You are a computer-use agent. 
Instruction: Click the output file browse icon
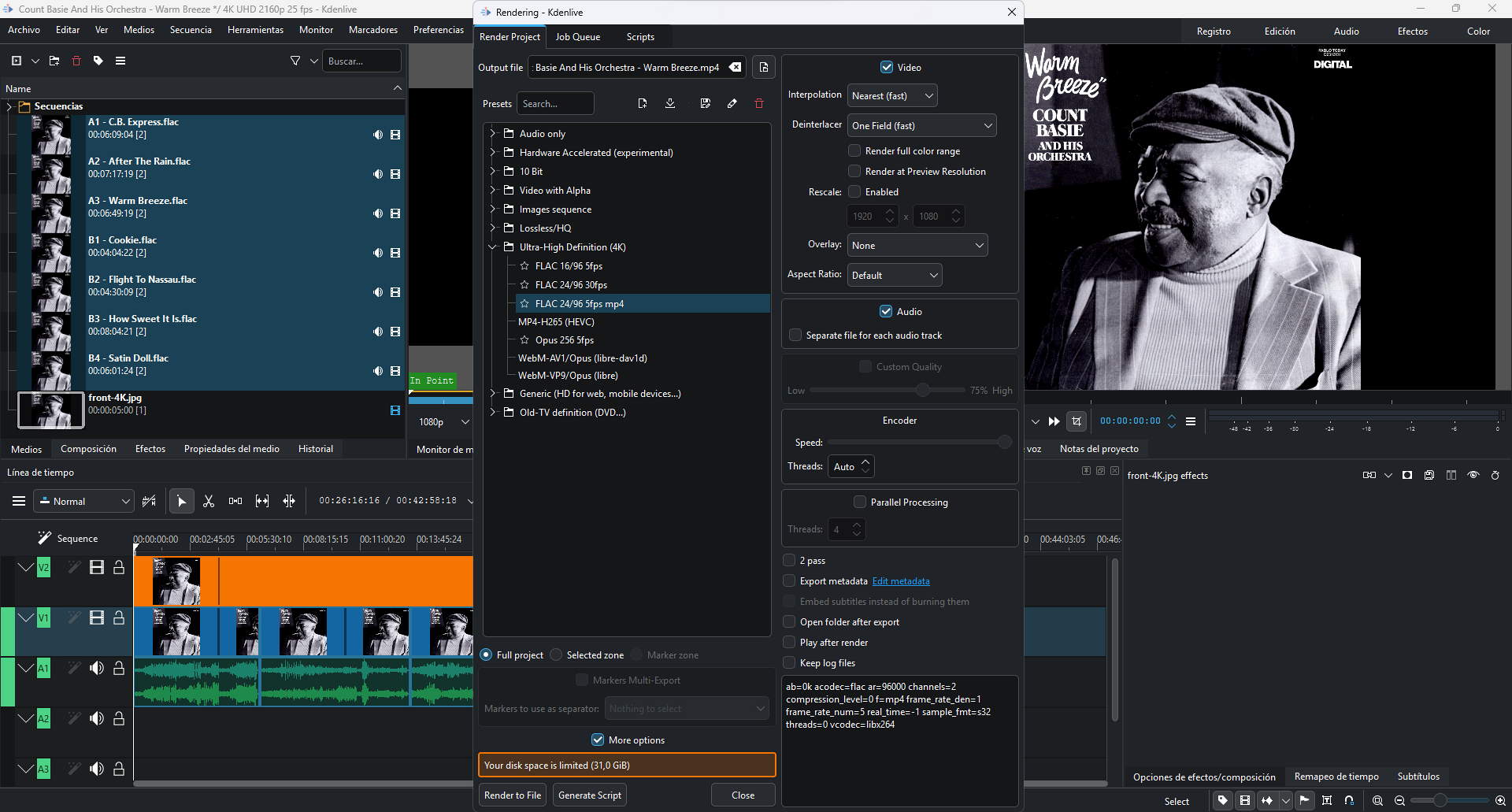point(763,68)
